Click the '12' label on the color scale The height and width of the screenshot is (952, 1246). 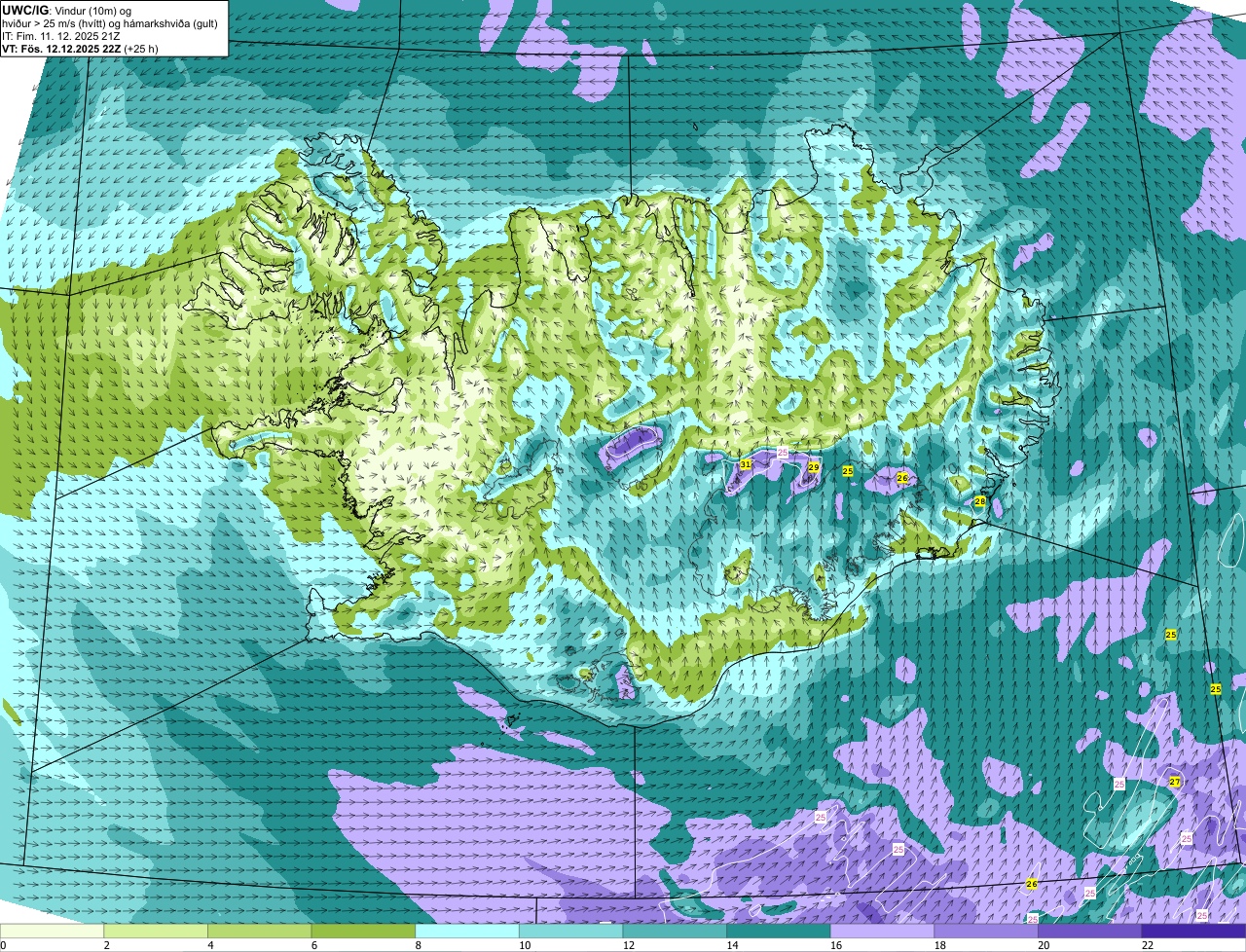[x=628, y=945]
